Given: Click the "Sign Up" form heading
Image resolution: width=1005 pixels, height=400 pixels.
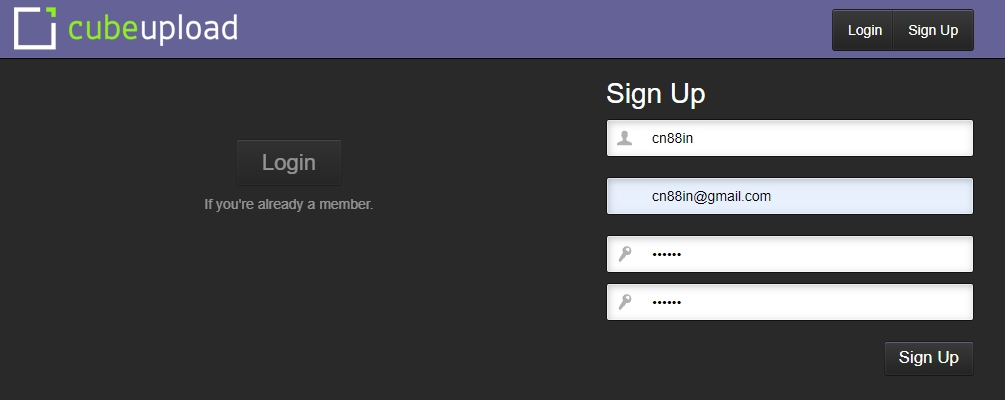Looking at the screenshot, I should point(656,94).
